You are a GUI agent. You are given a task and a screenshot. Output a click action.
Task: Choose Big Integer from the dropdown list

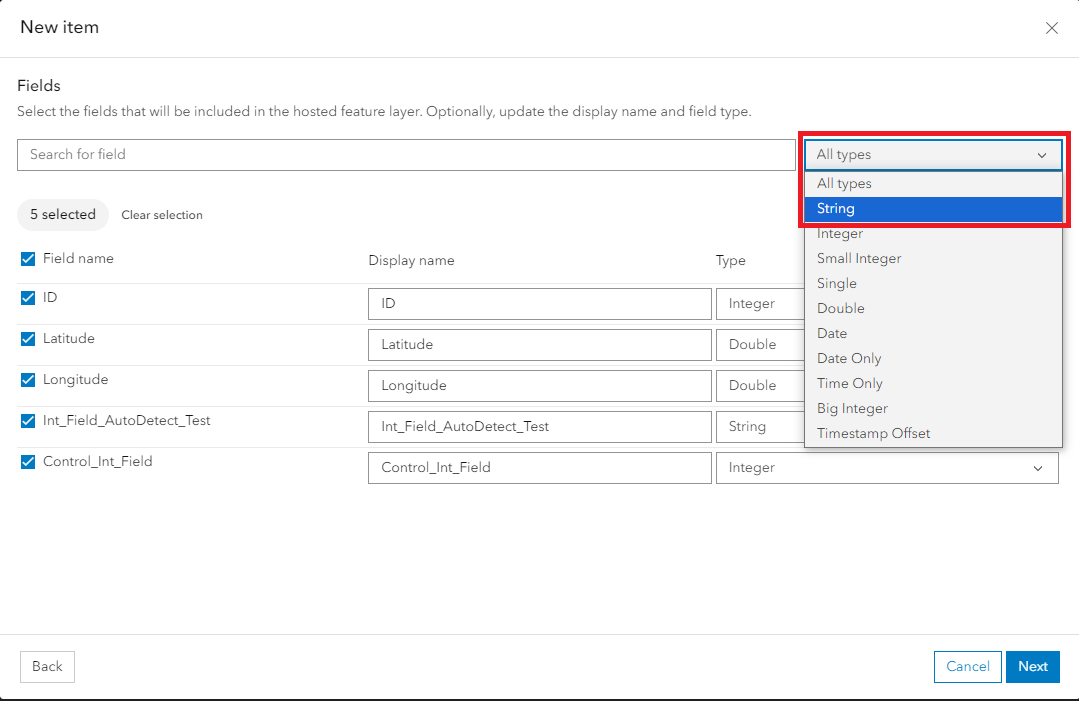click(x=852, y=409)
